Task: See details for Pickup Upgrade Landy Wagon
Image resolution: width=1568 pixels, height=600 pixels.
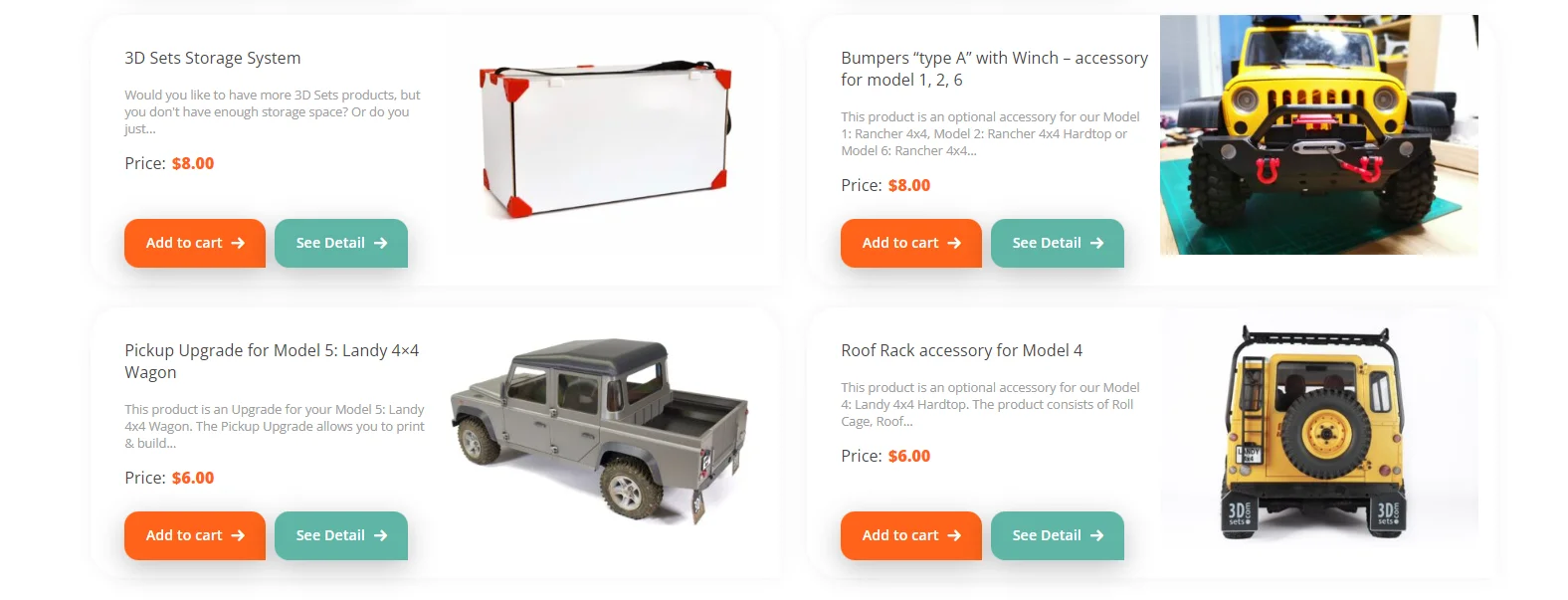Action: 341,535
